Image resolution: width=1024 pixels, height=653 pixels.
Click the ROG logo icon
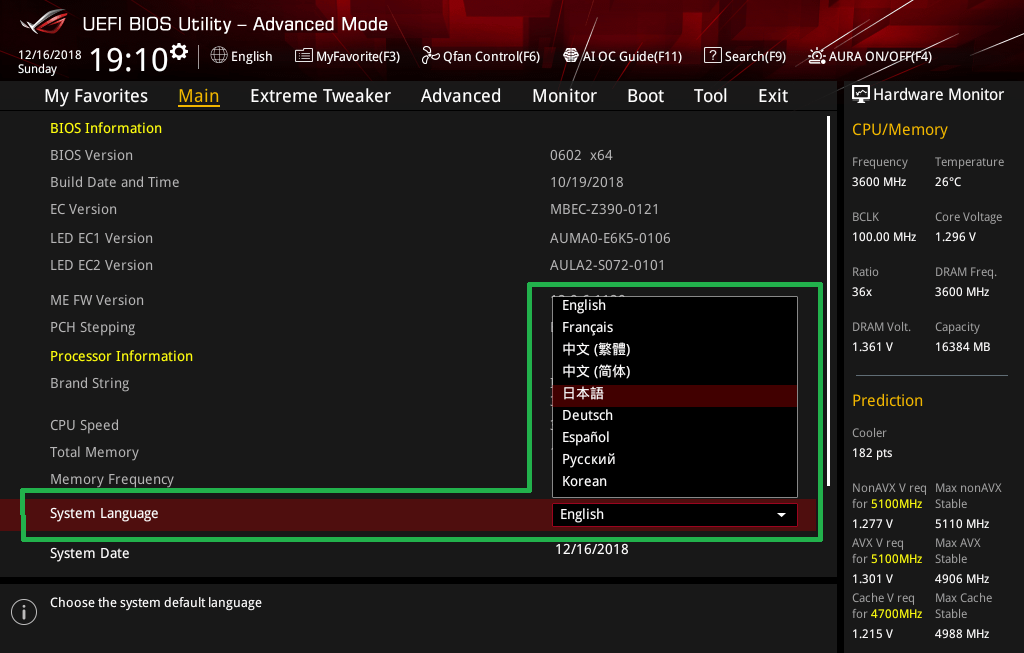[43, 23]
